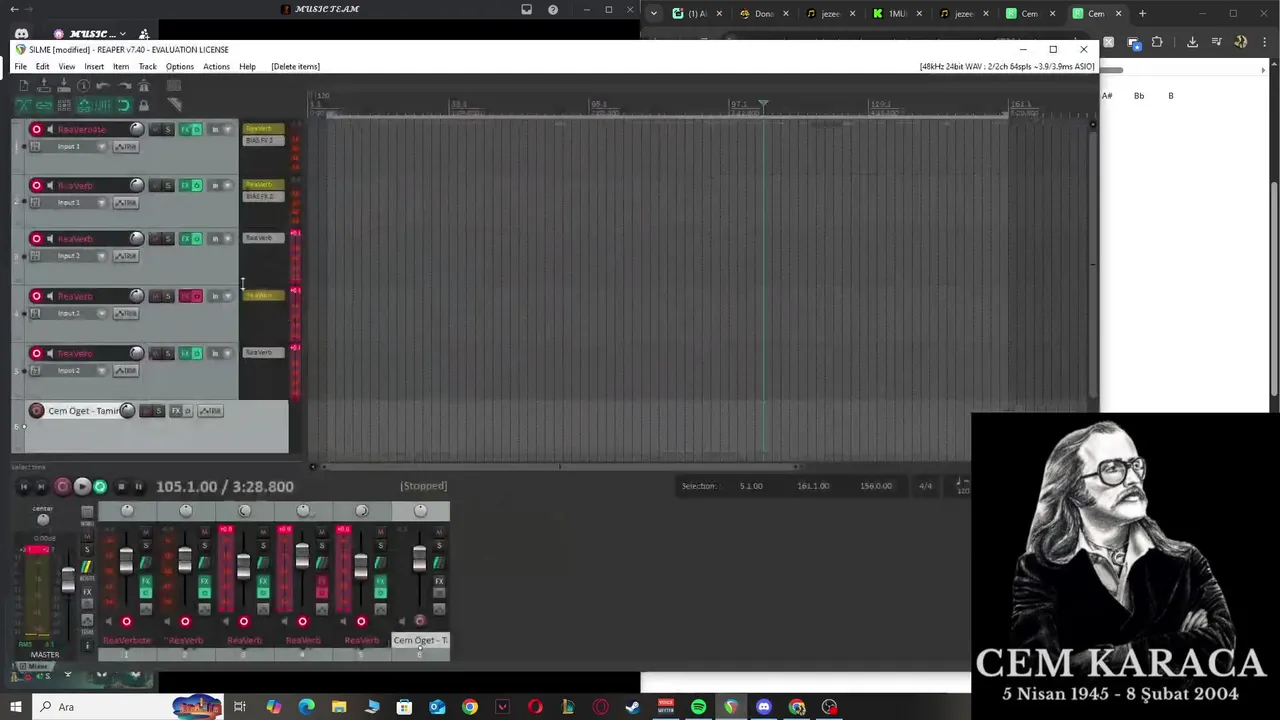Toggle the metronome toolbar icon
This screenshot has width=1280, height=720.
point(144,86)
